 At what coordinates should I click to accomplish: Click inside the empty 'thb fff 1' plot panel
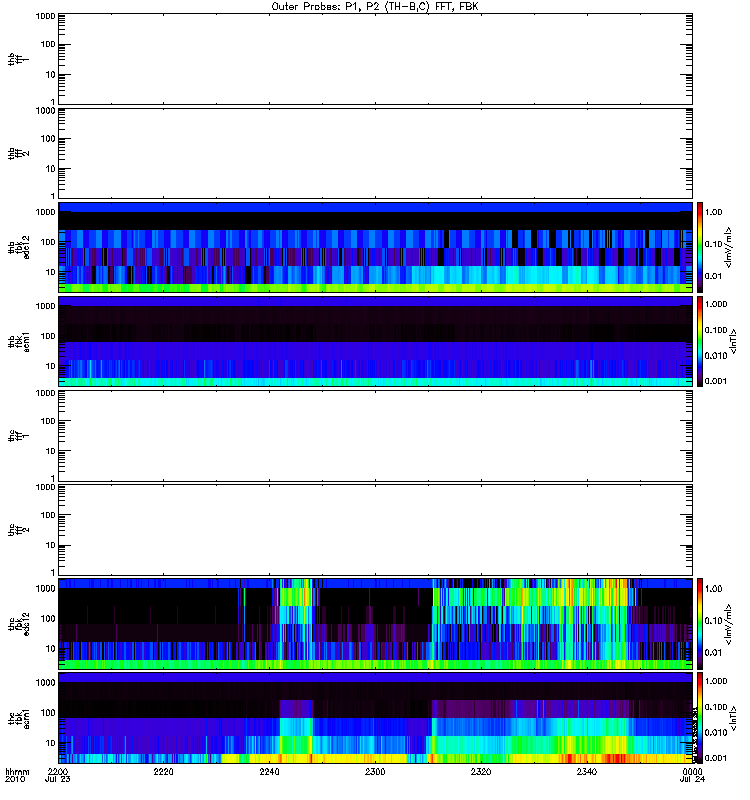point(375,59)
